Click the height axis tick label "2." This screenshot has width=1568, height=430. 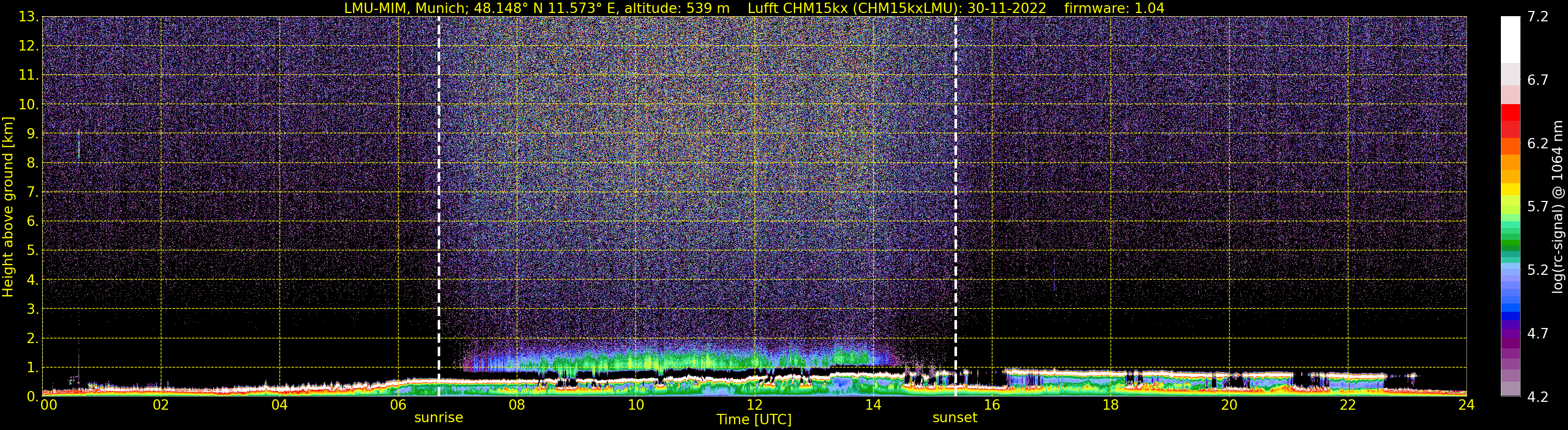click(x=32, y=338)
